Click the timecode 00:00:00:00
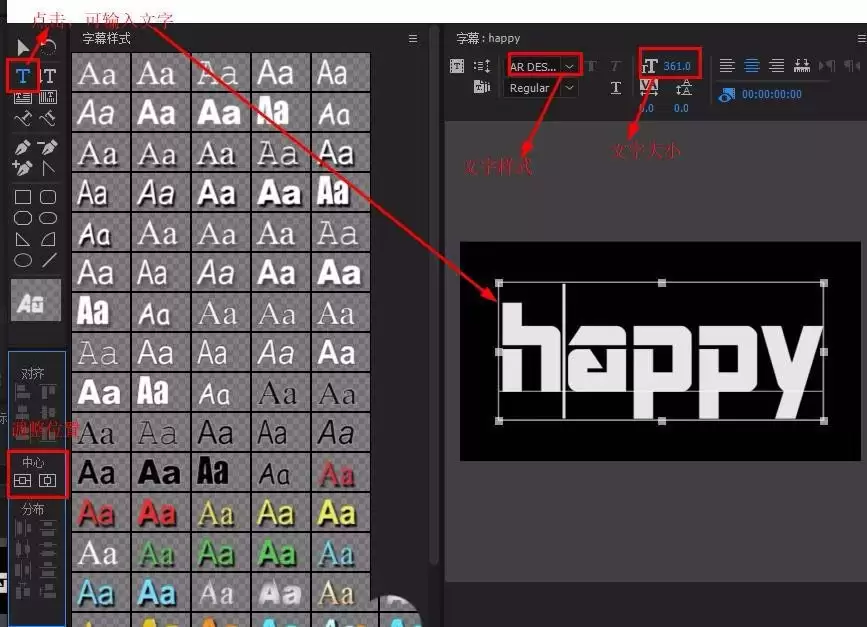The image size is (867, 627). [x=771, y=95]
